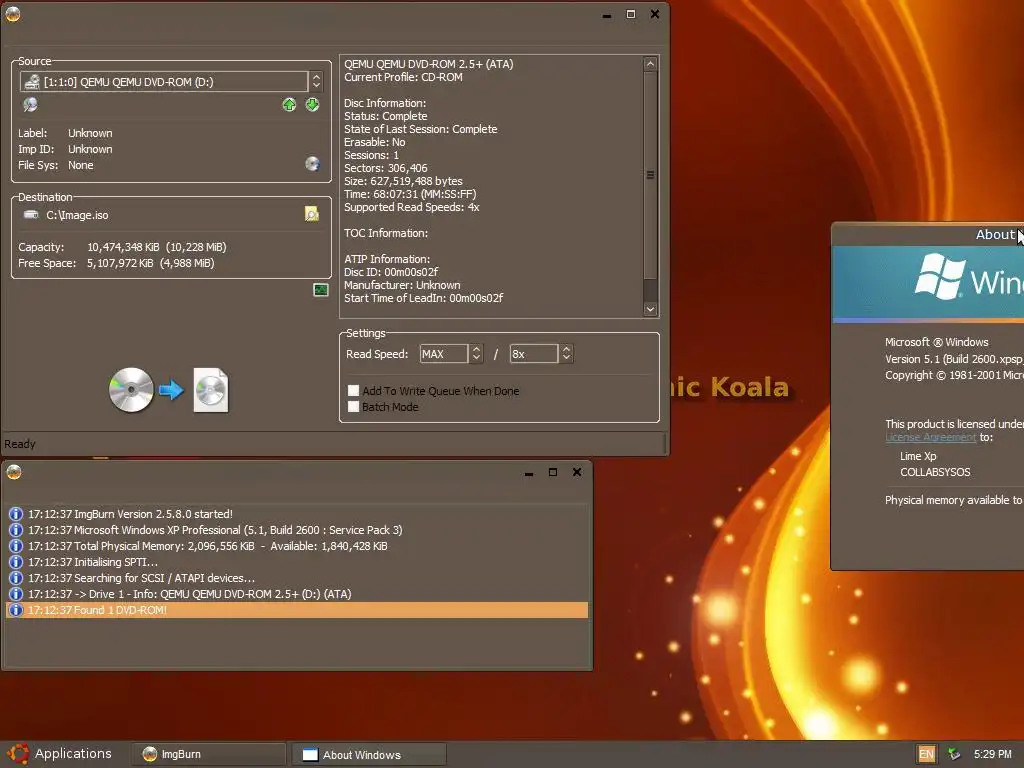The height and width of the screenshot is (768, 1024).
Task: Click the clock showing 5:29 PM
Action: 993,754
